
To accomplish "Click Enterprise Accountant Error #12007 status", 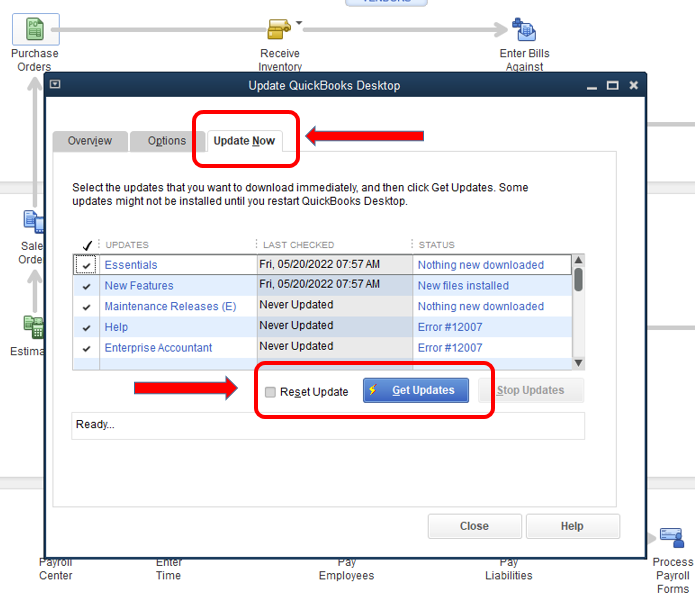I will [x=450, y=348].
